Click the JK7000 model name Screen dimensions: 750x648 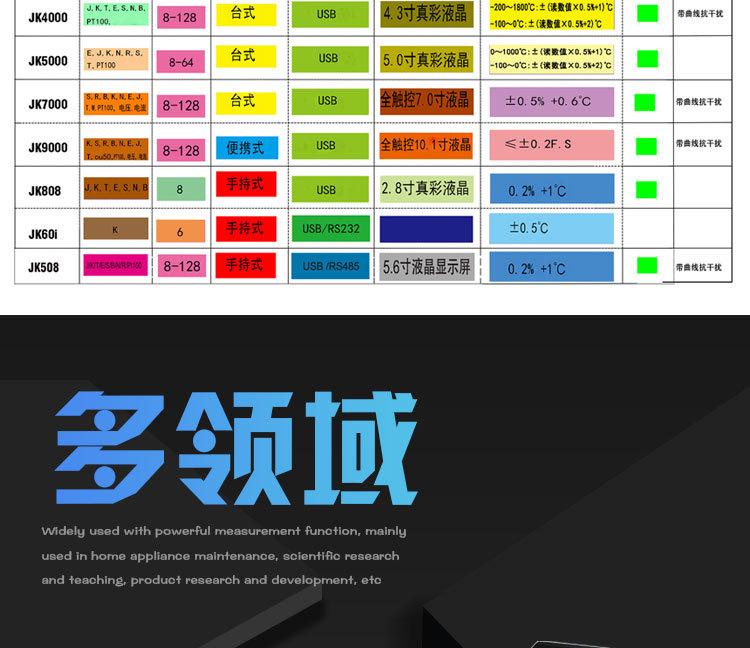tap(48, 104)
